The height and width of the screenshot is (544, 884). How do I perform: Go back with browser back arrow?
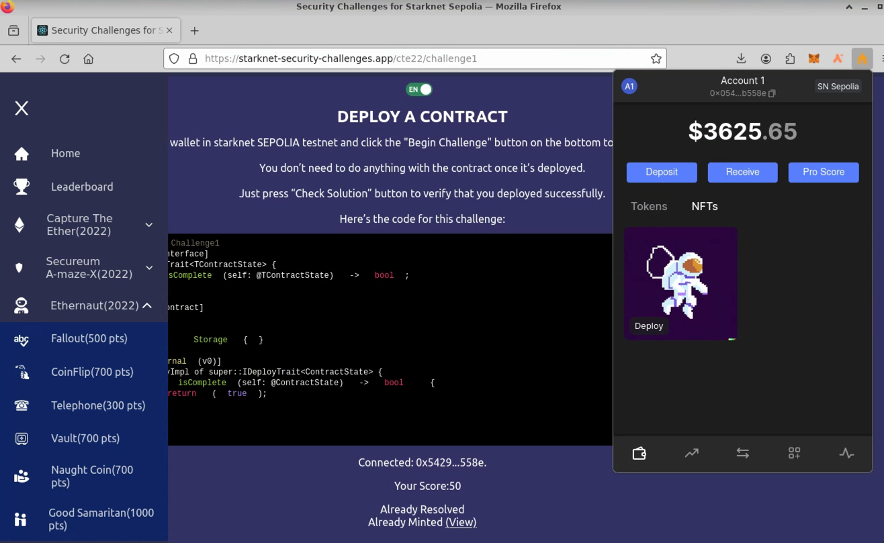coord(16,59)
